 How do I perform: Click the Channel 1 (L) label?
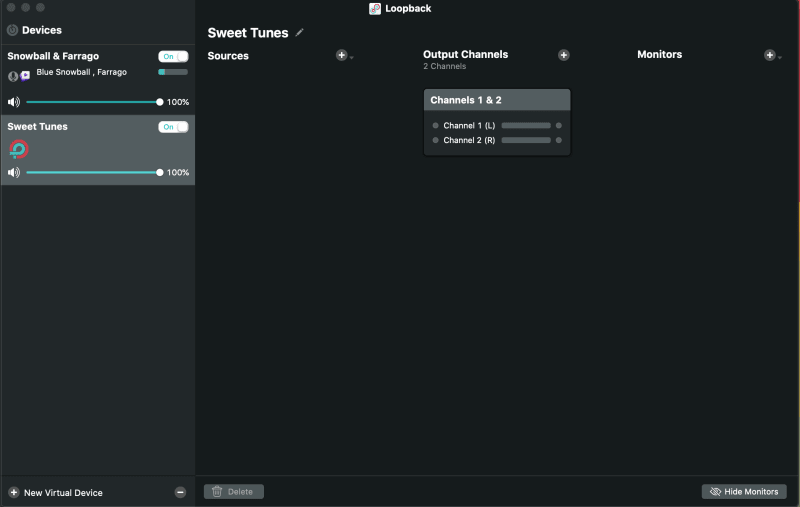[x=469, y=125]
